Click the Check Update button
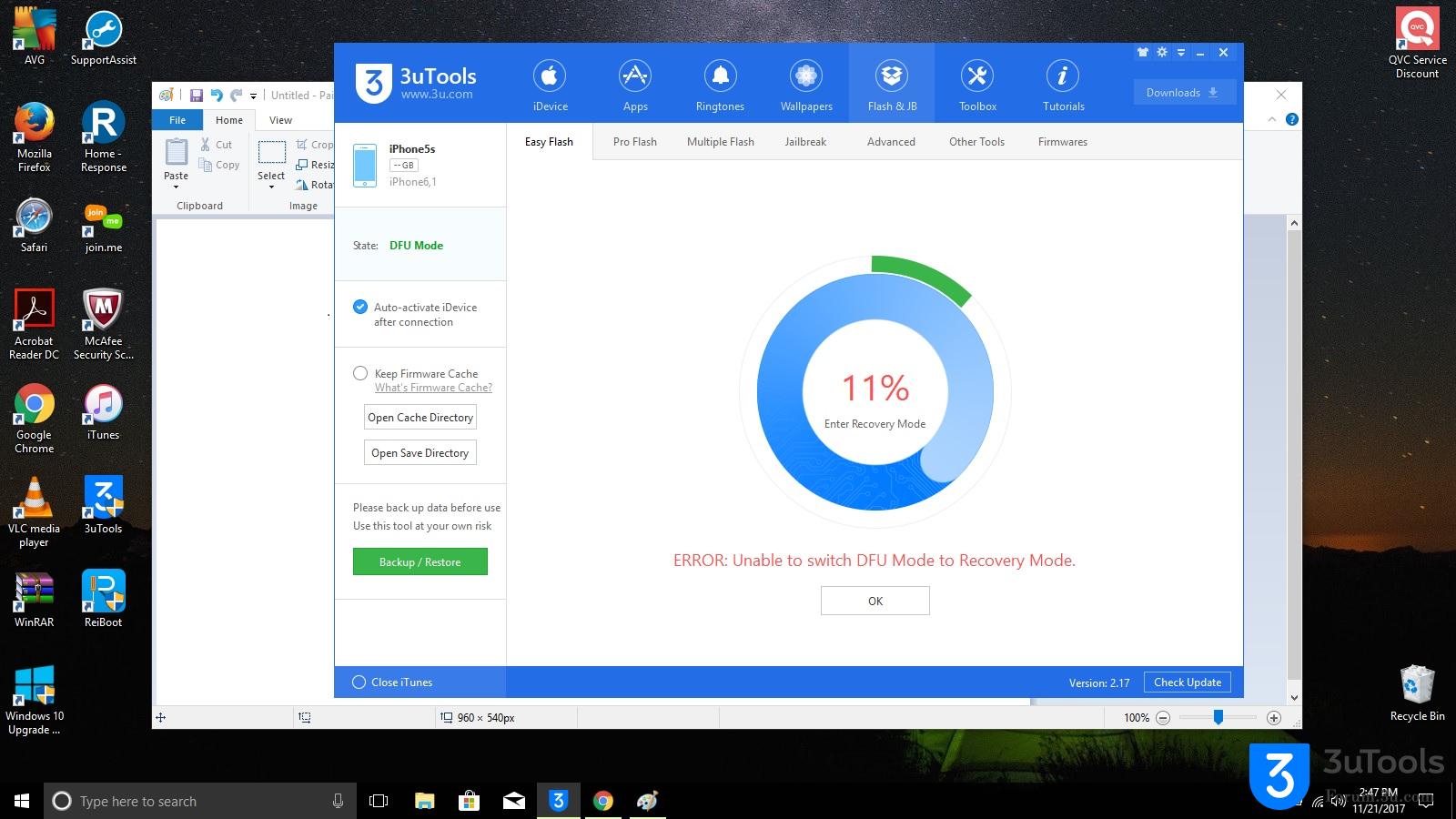The image size is (1456, 819). point(1188,682)
